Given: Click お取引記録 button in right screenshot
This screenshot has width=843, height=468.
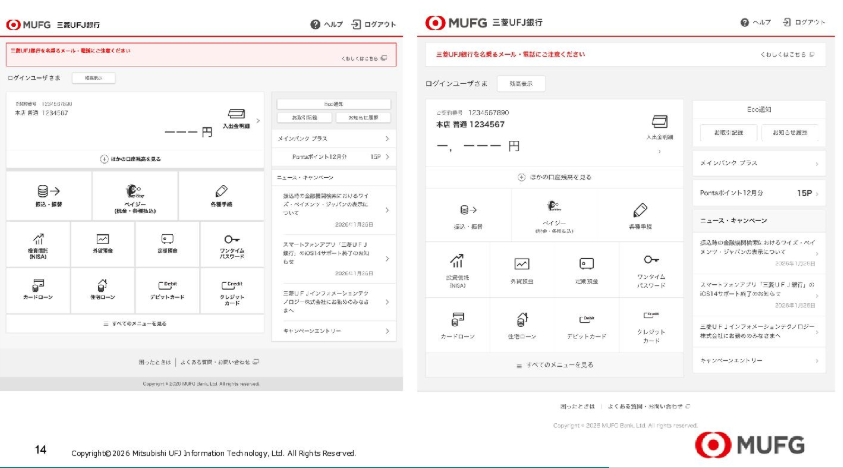Looking at the screenshot, I should tap(728, 132).
